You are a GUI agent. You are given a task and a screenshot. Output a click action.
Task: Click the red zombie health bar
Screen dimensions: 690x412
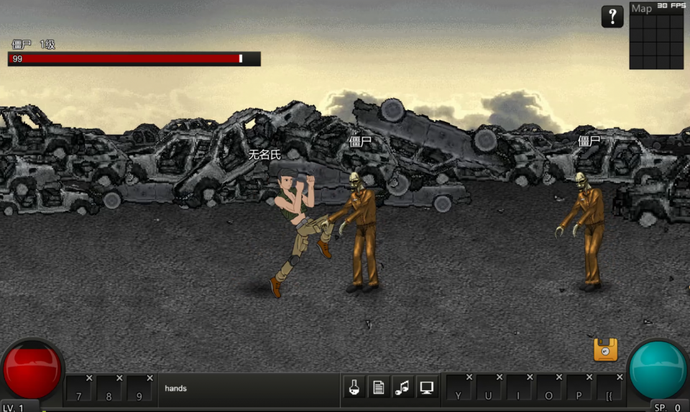(134, 59)
